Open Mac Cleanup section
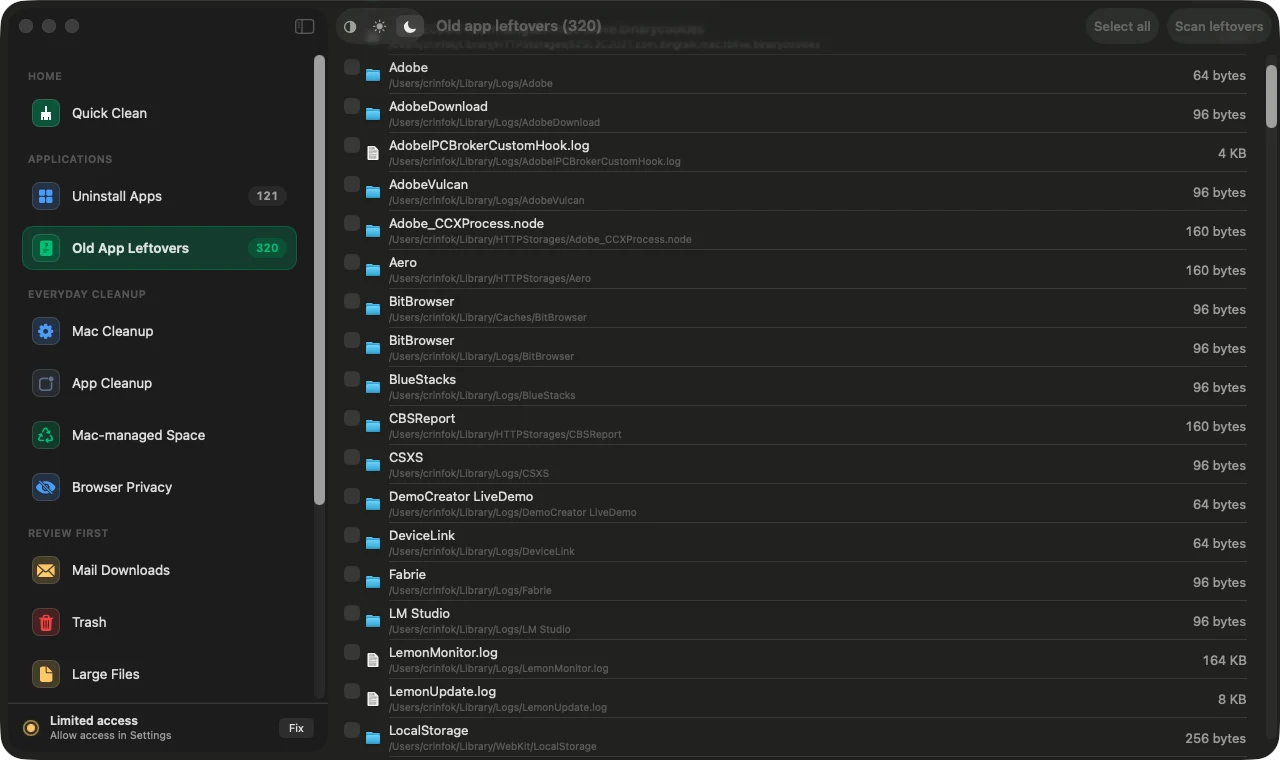 pyautogui.click(x=159, y=331)
